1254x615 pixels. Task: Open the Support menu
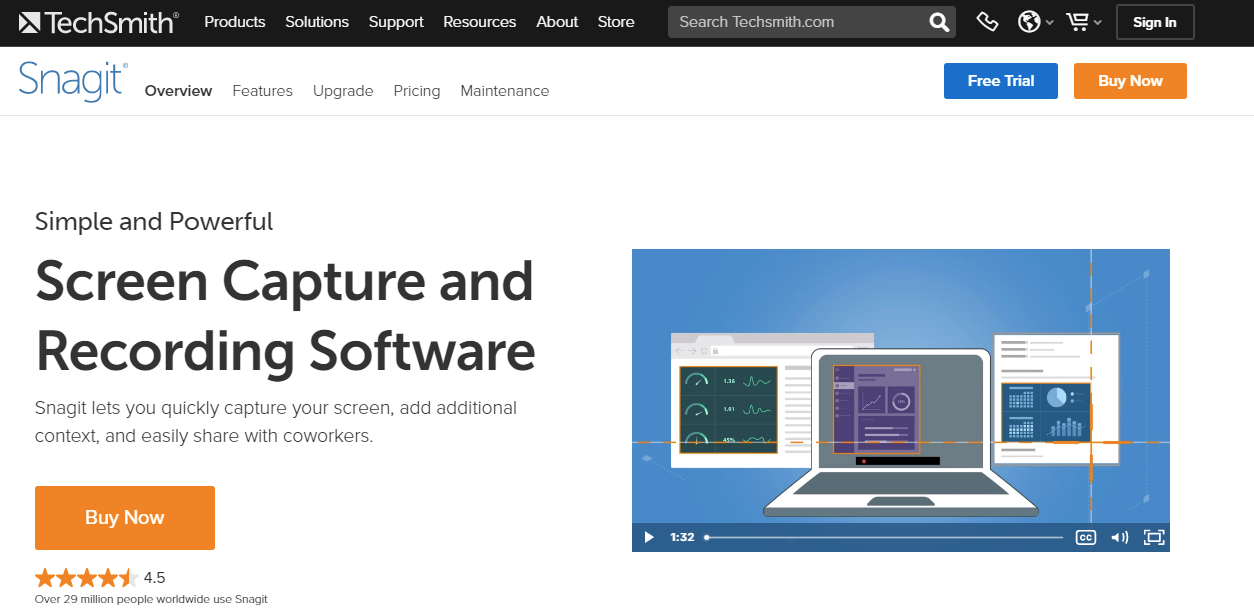pyautogui.click(x=396, y=22)
